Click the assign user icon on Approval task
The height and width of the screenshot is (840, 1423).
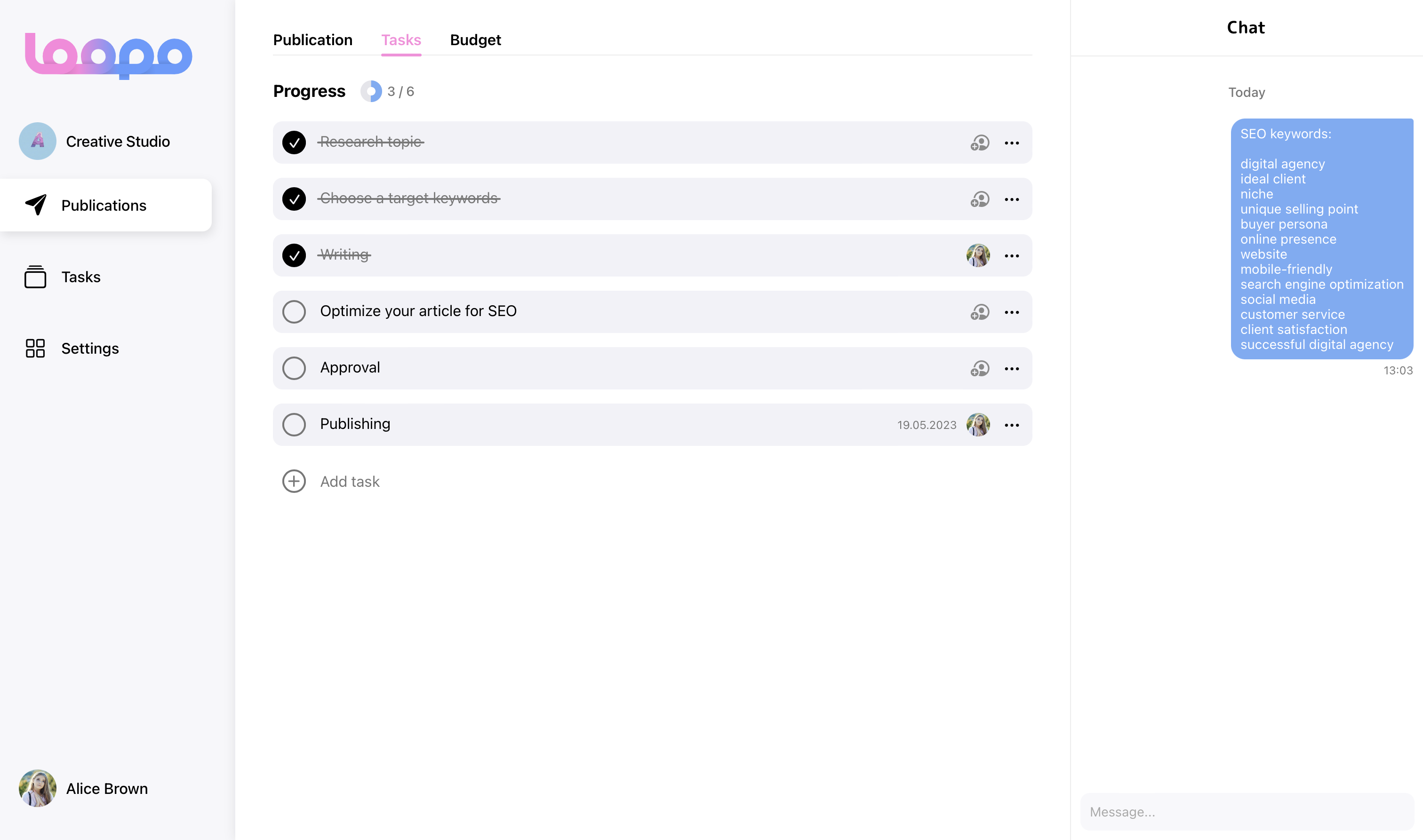pos(979,368)
